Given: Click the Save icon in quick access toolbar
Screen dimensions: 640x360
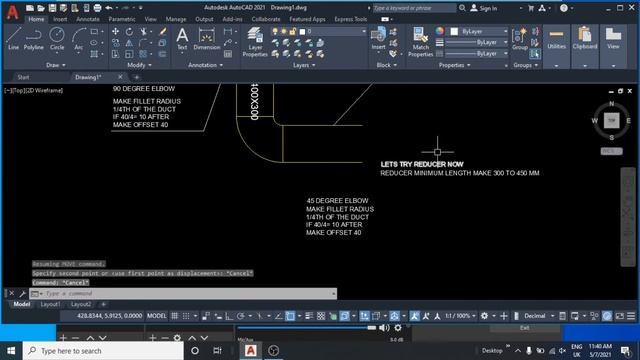Looking at the screenshot, I should pyautogui.click(x=52, y=8).
